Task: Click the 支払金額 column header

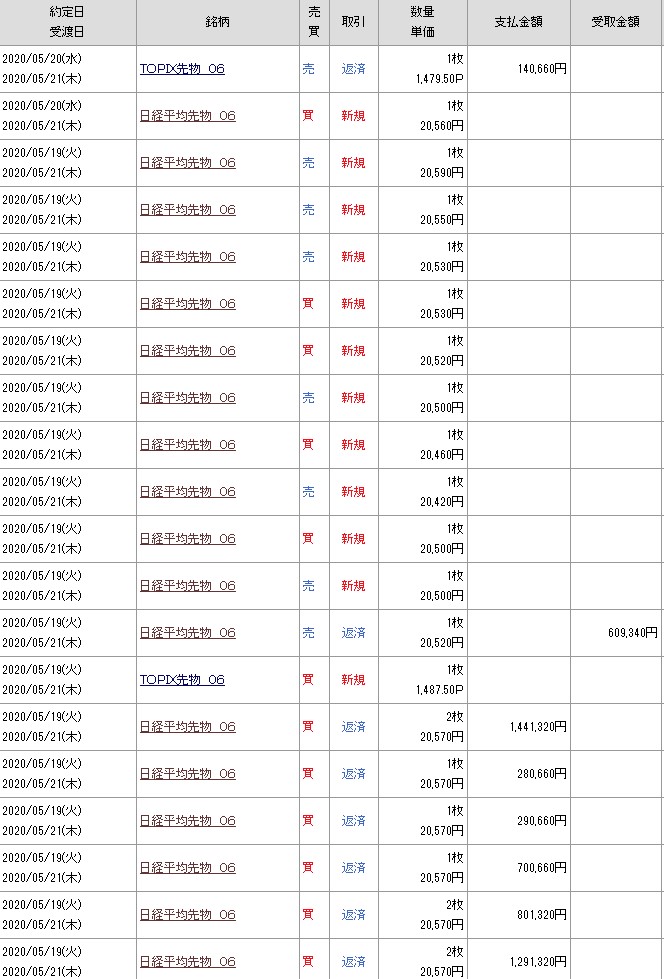Action: click(518, 22)
